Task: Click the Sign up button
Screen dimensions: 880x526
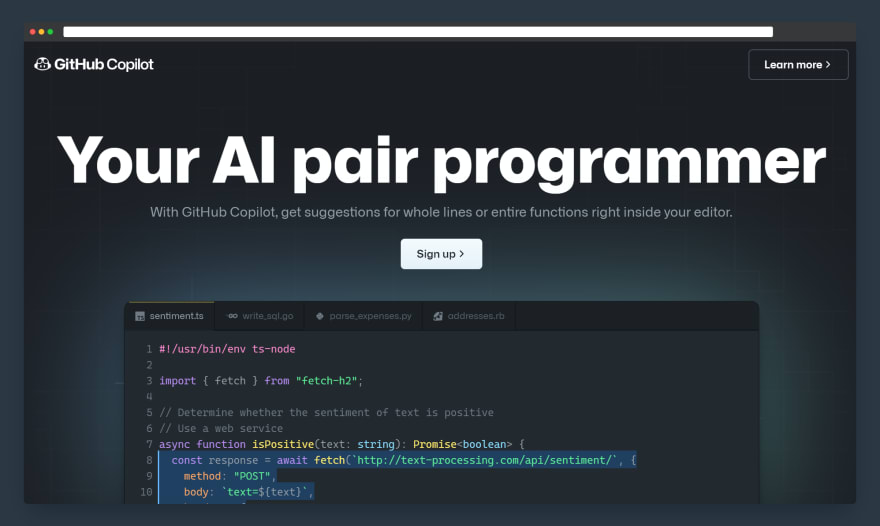Action: [x=441, y=254]
